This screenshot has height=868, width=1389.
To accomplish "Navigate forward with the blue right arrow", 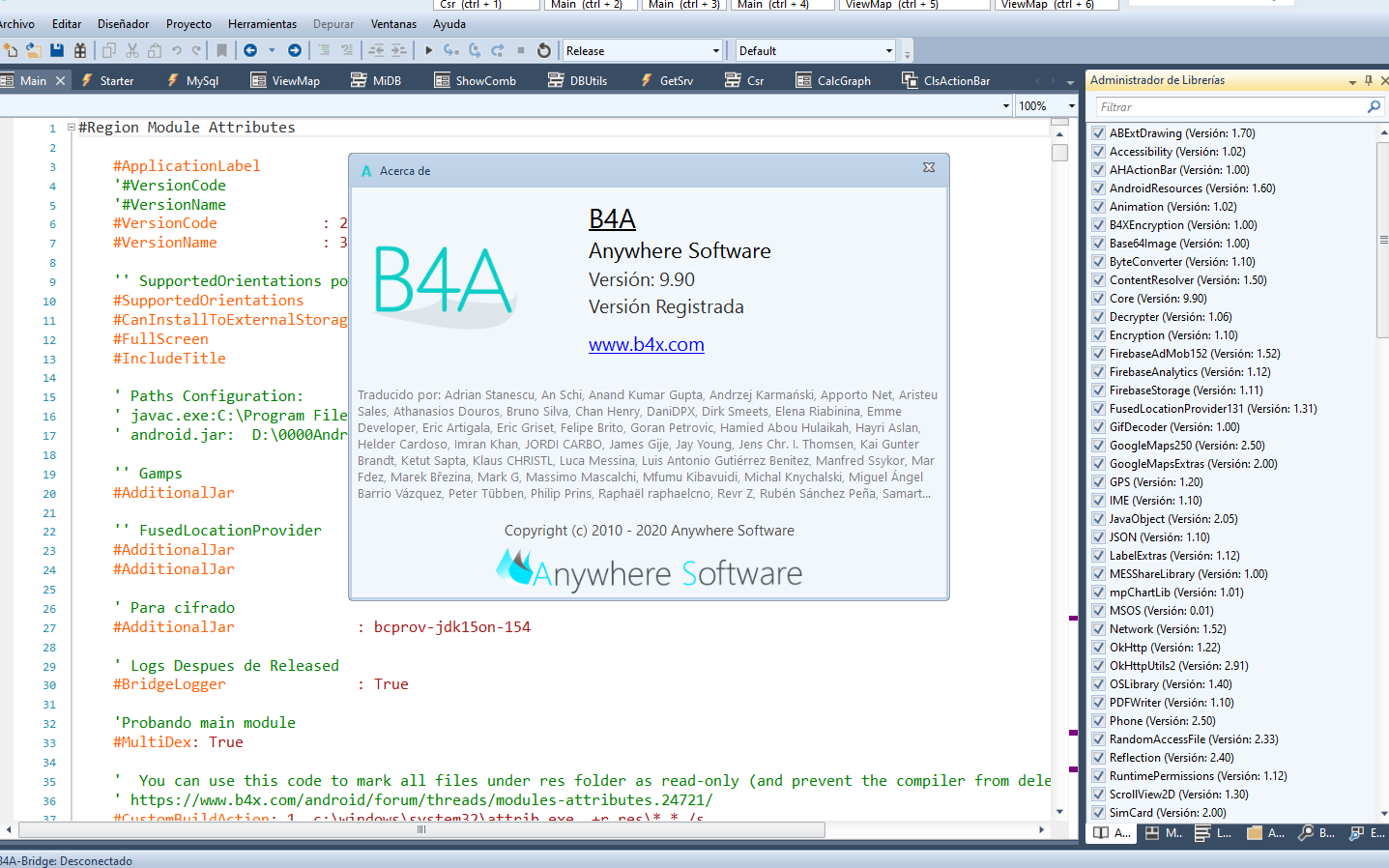I will pos(295,50).
